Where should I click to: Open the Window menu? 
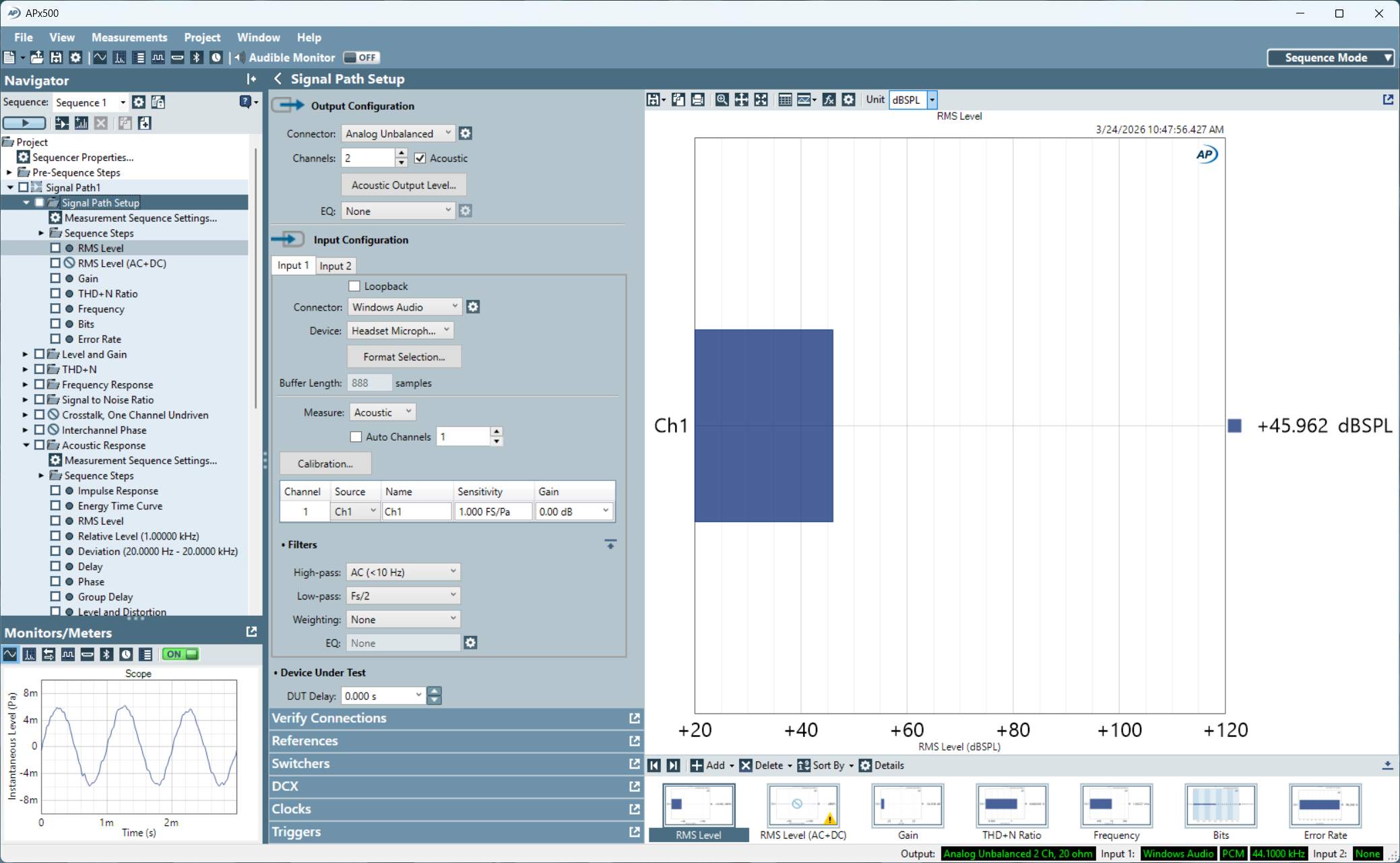[258, 38]
